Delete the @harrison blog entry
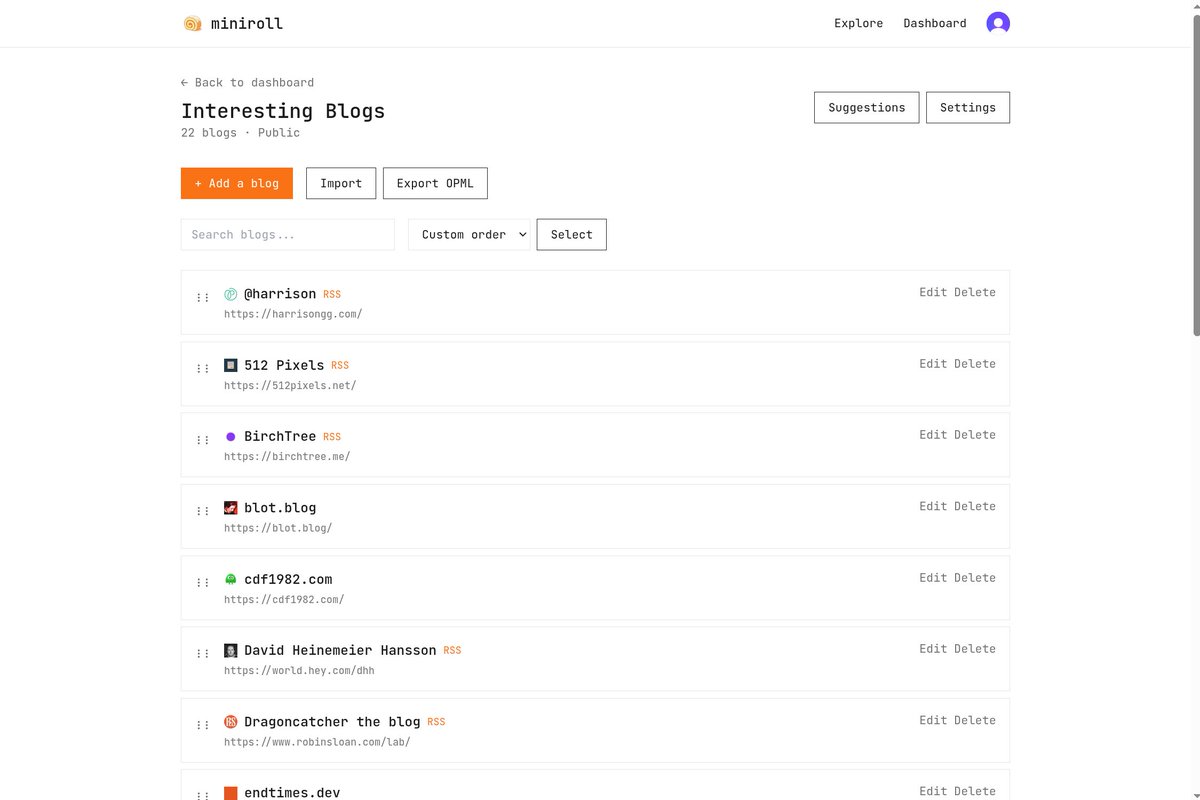Screen dimensions: 1200x800 point(975,292)
